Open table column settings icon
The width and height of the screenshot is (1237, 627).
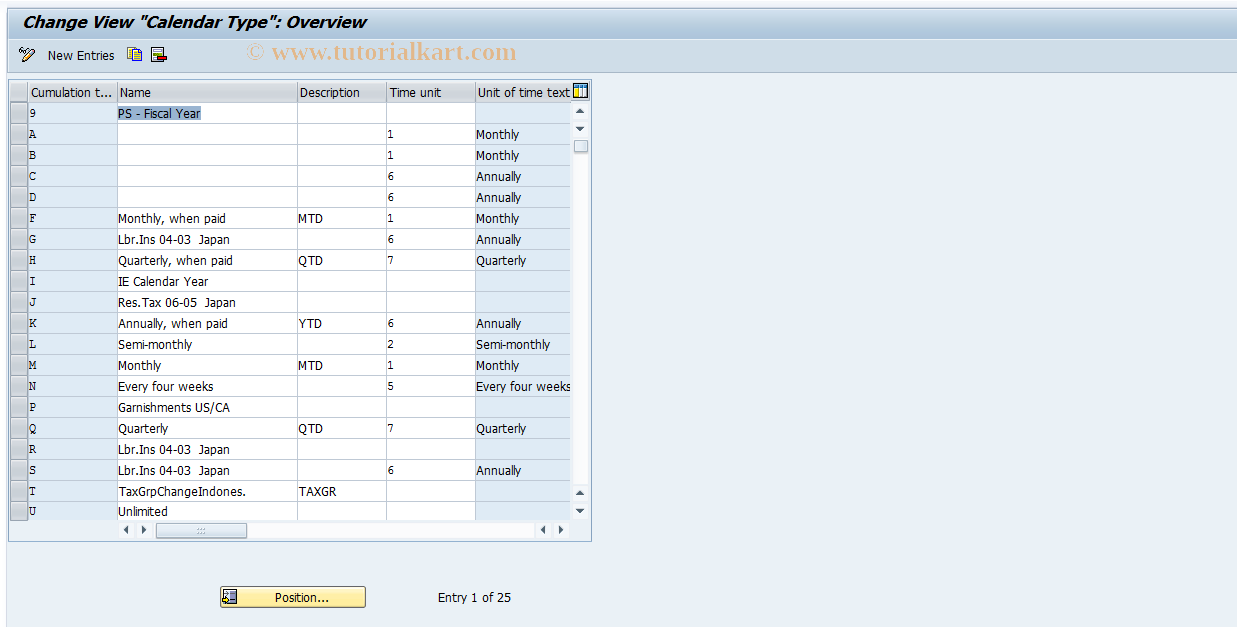pyautogui.click(x=580, y=91)
